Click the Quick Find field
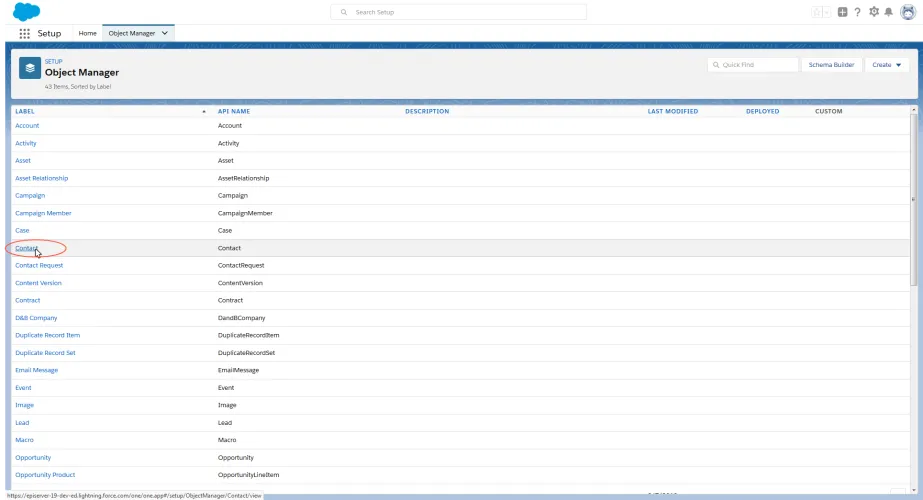Image resolution: width=923 pixels, height=500 pixels. coord(753,65)
